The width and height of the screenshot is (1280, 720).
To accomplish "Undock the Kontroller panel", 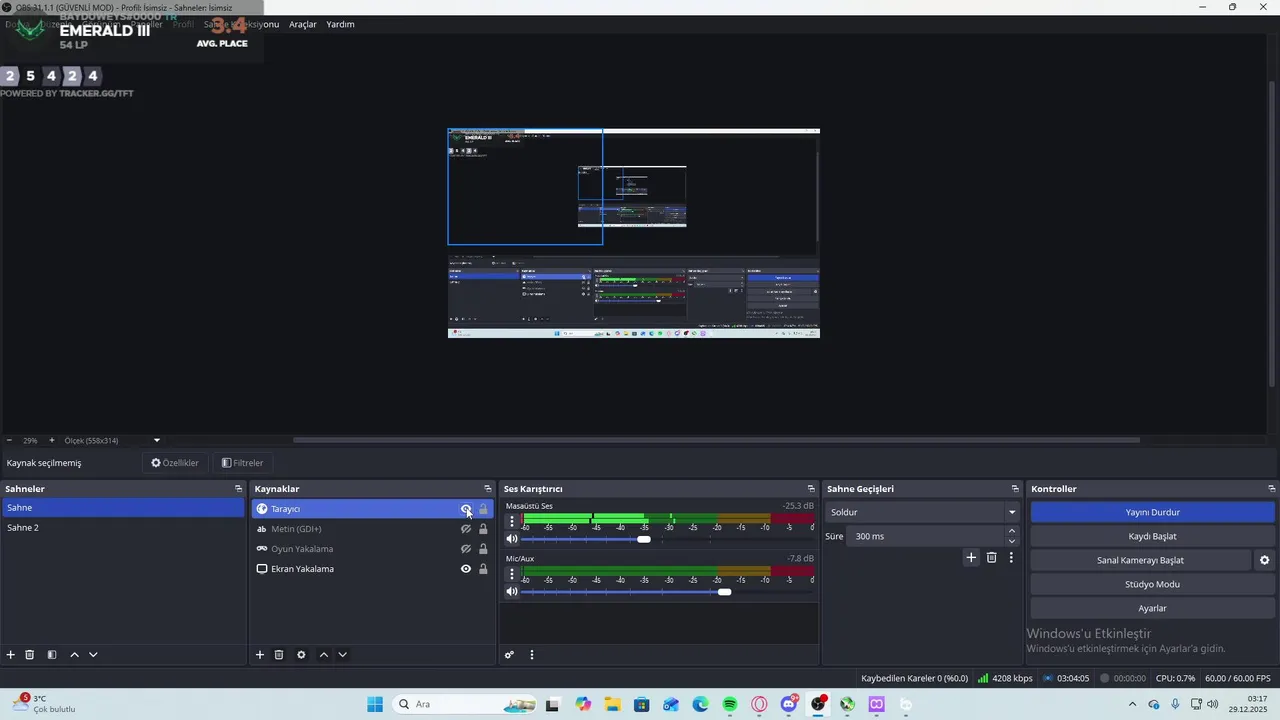I will [x=1272, y=489].
